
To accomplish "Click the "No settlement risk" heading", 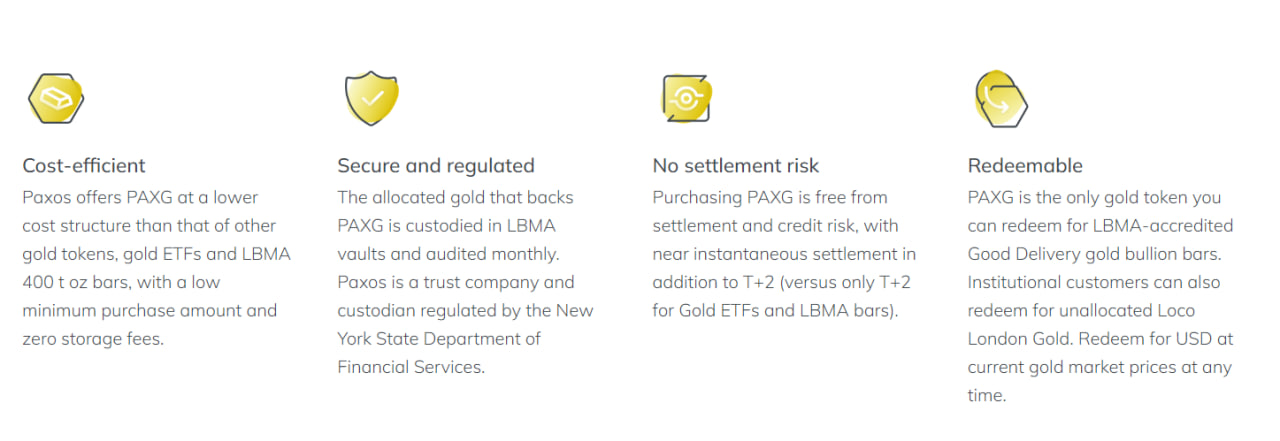I will [x=736, y=166].
